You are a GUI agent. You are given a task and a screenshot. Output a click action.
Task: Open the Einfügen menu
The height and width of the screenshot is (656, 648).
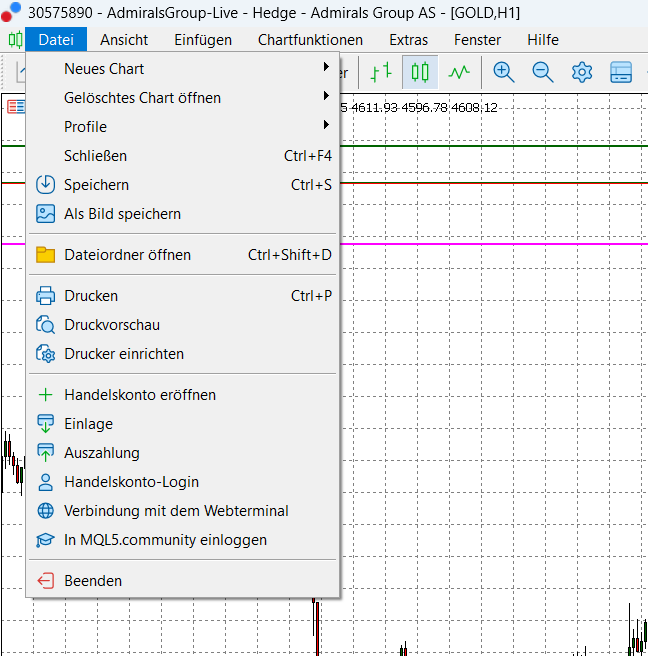(x=203, y=40)
